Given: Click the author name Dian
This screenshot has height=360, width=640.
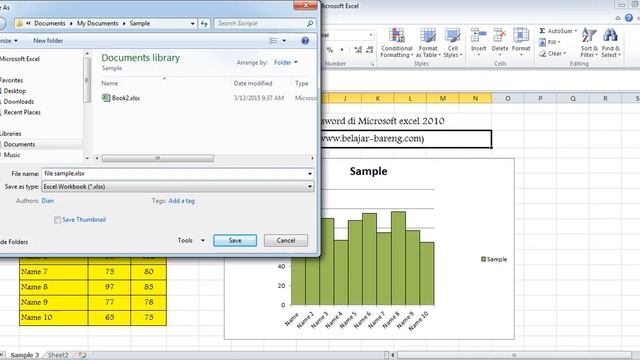Looking at the screenshot, I should click(48, 201).
